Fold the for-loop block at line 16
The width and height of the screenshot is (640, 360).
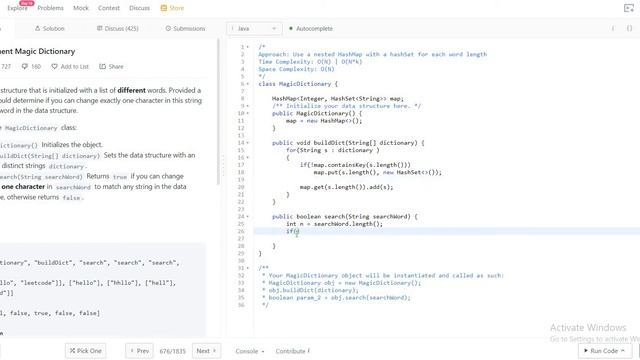[248, 158]
